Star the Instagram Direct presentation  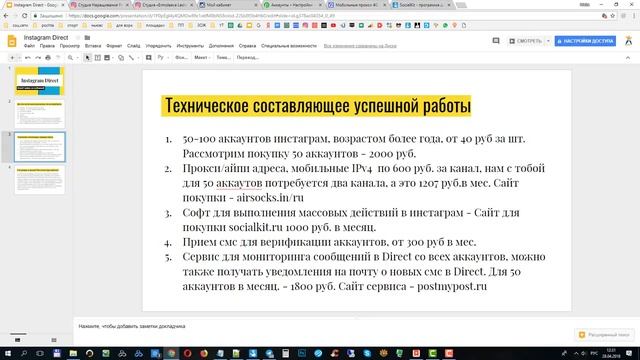(78, 38)
